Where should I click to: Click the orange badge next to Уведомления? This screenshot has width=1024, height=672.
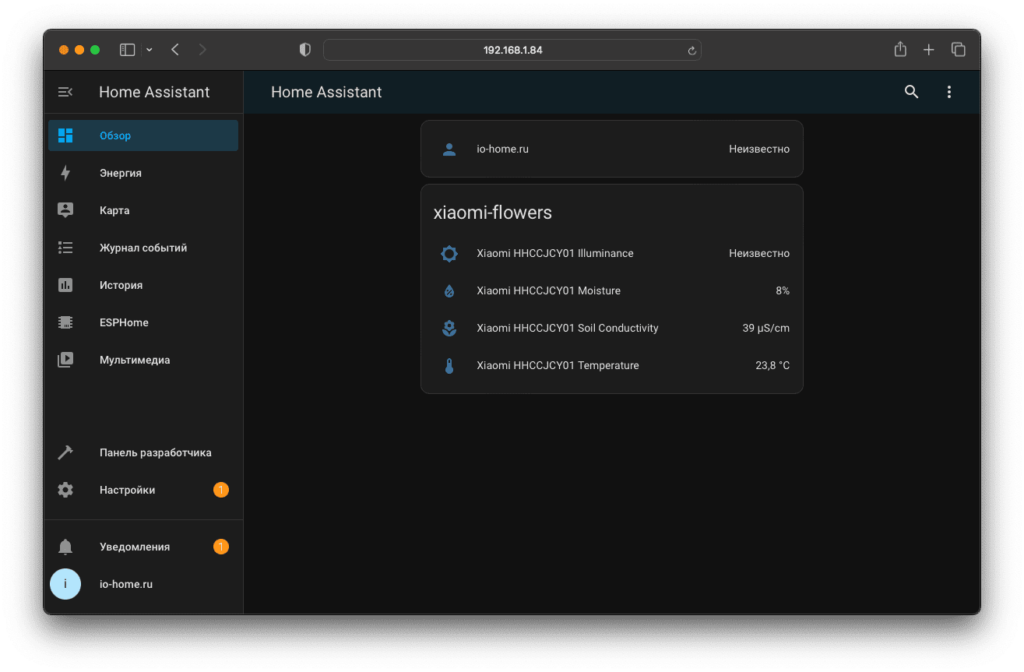pos(221,547)
